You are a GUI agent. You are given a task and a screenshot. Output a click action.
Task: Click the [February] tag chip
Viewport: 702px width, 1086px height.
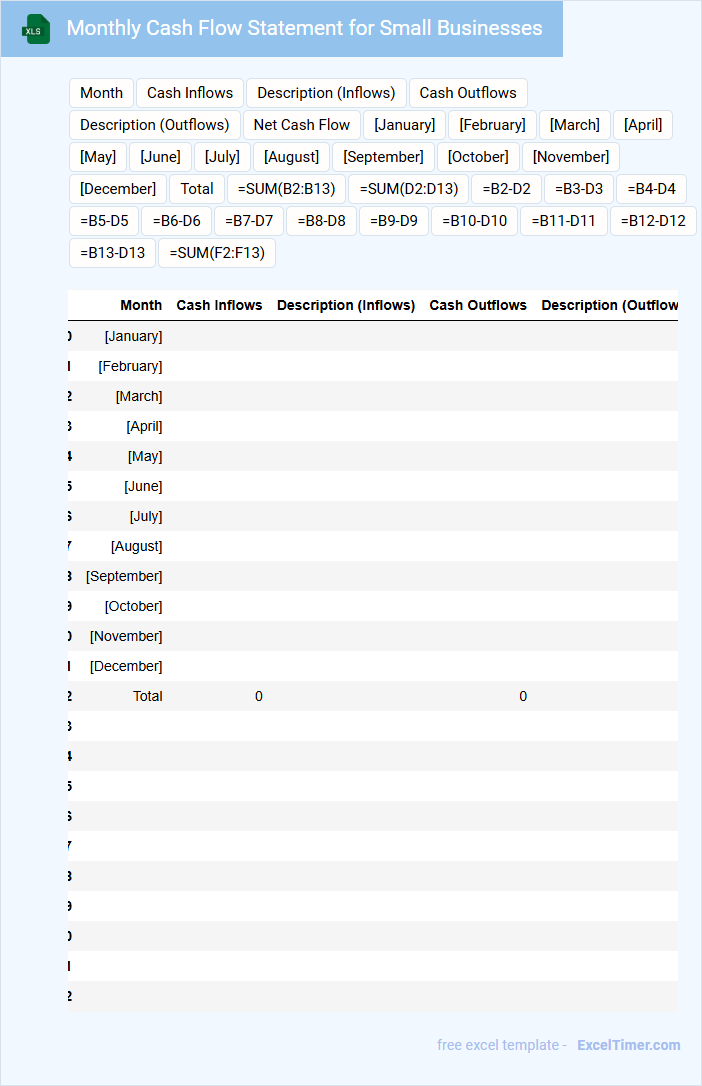tap(492, 125)
